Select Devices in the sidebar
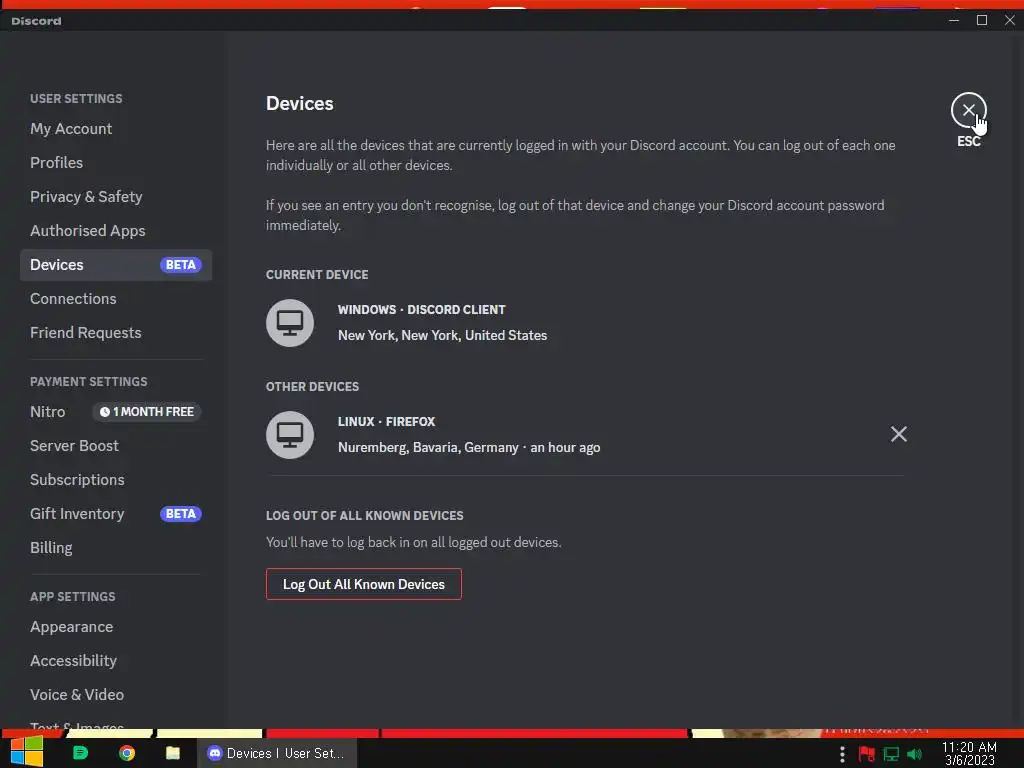Screen dimensions: 1024x768 click(116, 265)
